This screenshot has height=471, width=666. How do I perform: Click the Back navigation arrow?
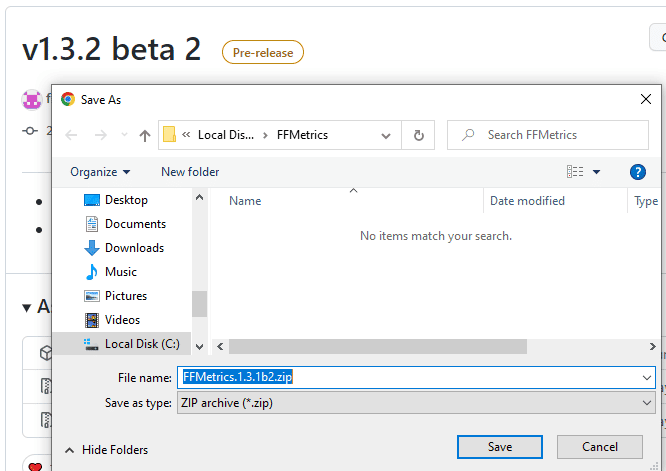coord(71,135)
